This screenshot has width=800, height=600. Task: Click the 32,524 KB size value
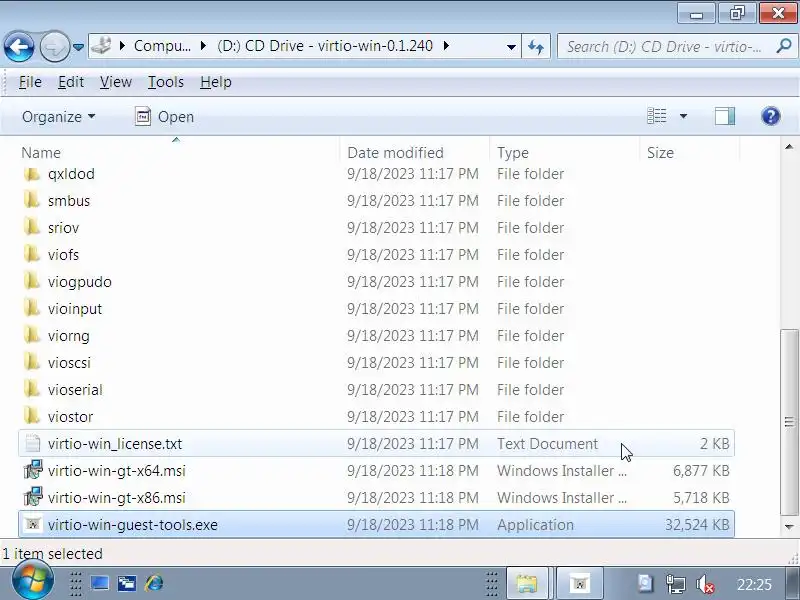[697, 525]
